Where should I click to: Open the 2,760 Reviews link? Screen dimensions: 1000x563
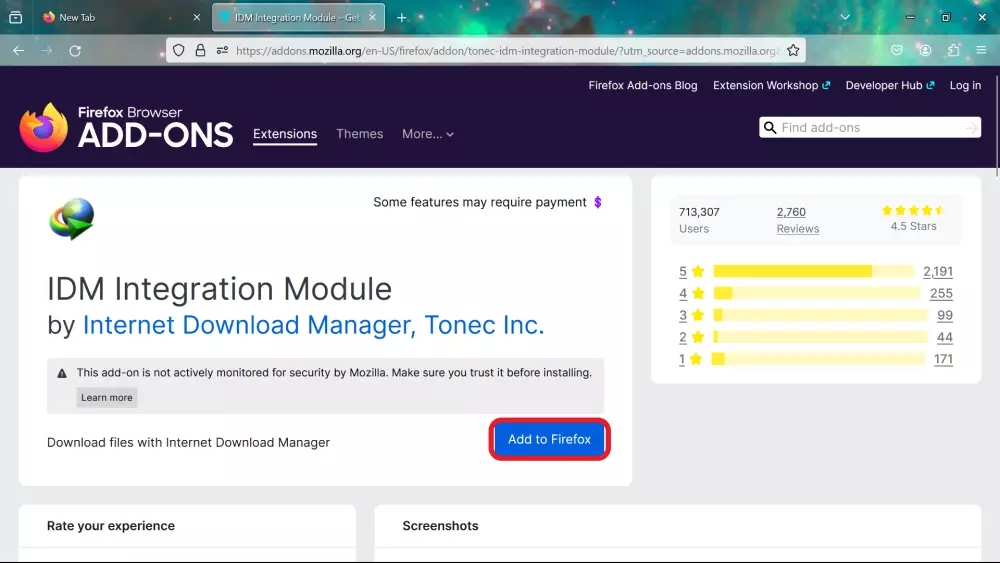point(798,220)
